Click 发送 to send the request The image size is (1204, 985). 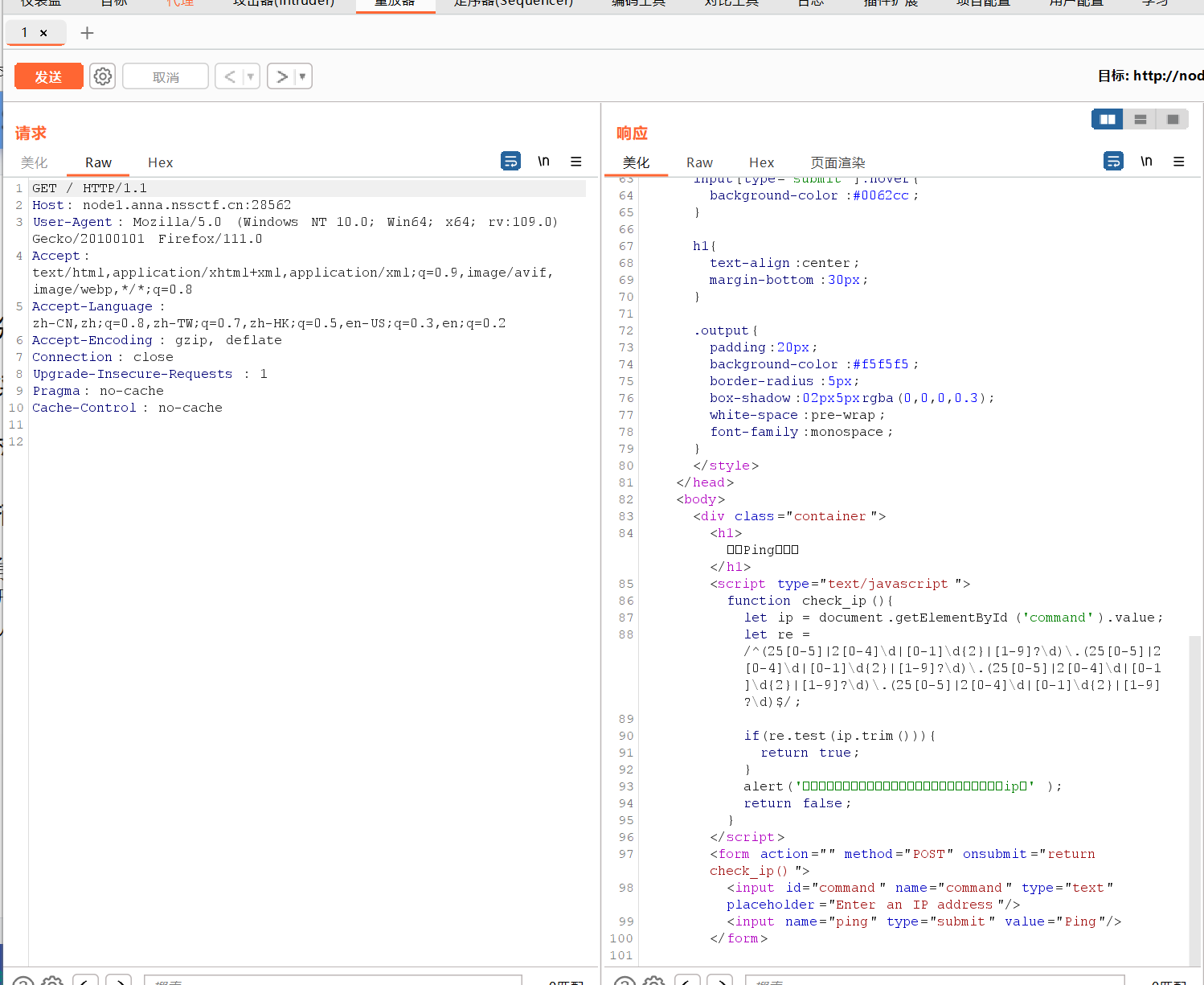coord(48,76)
